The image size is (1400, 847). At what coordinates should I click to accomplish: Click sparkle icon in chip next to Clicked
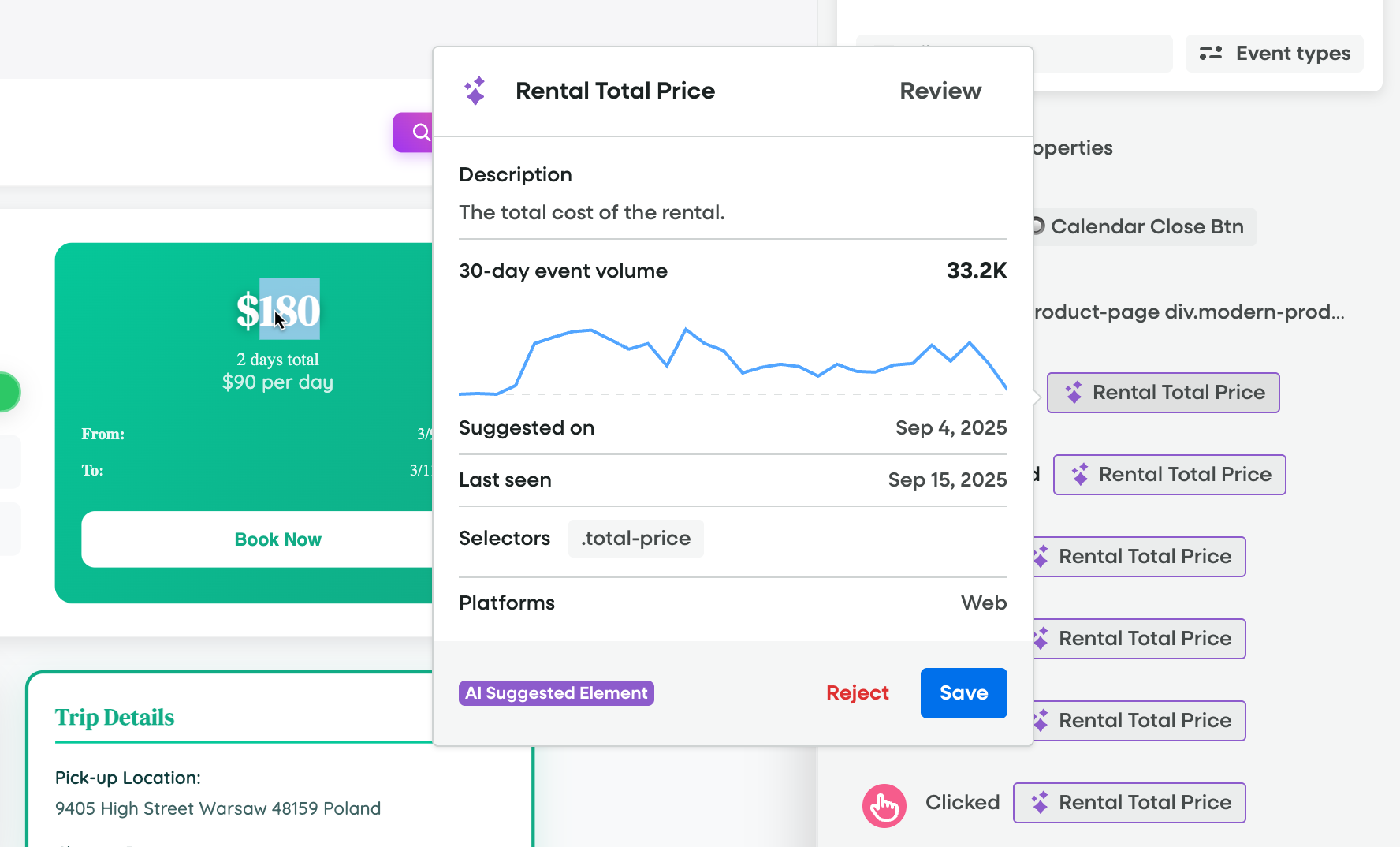point(1040,803)
